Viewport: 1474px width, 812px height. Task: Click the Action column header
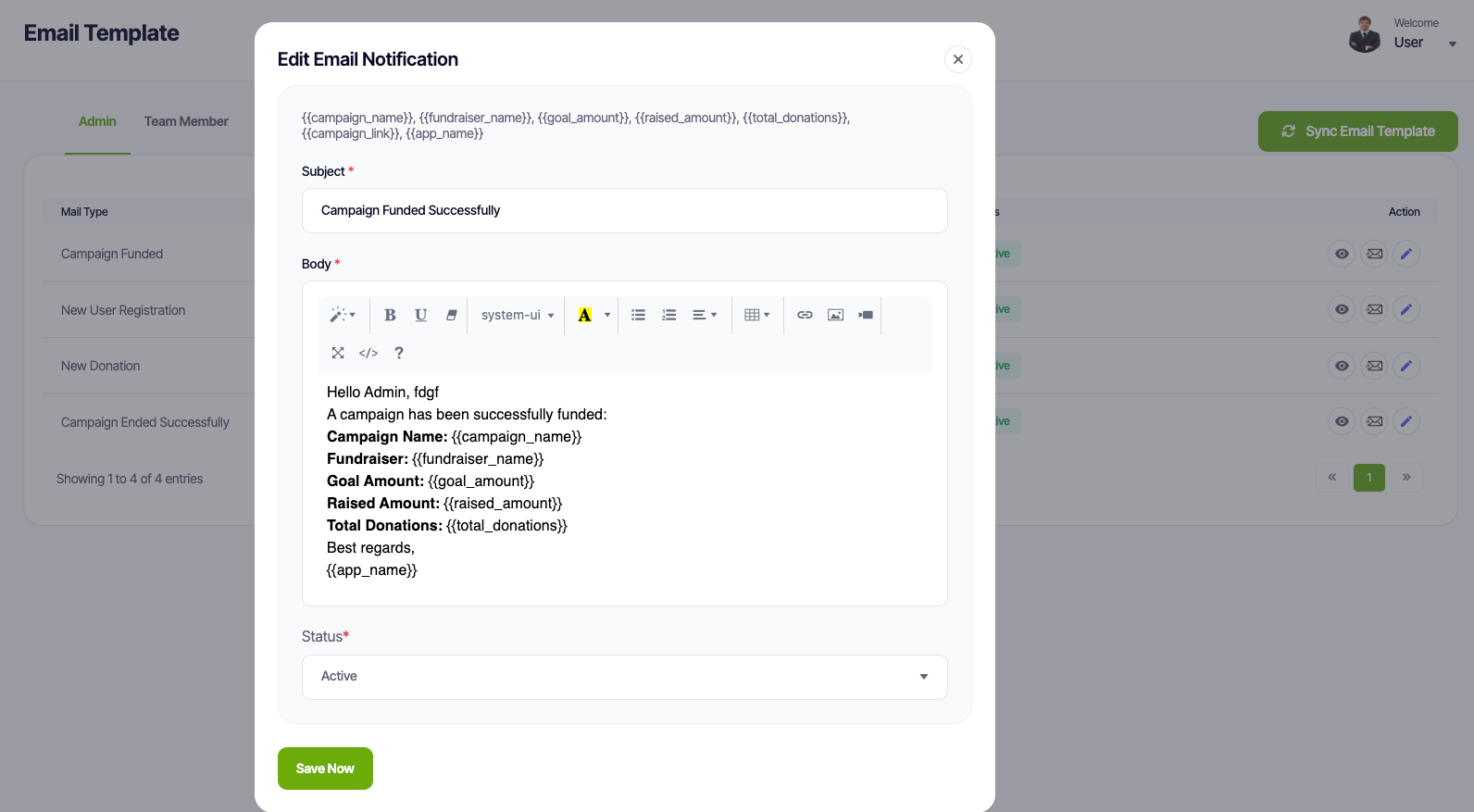(x=1404, y=212)
